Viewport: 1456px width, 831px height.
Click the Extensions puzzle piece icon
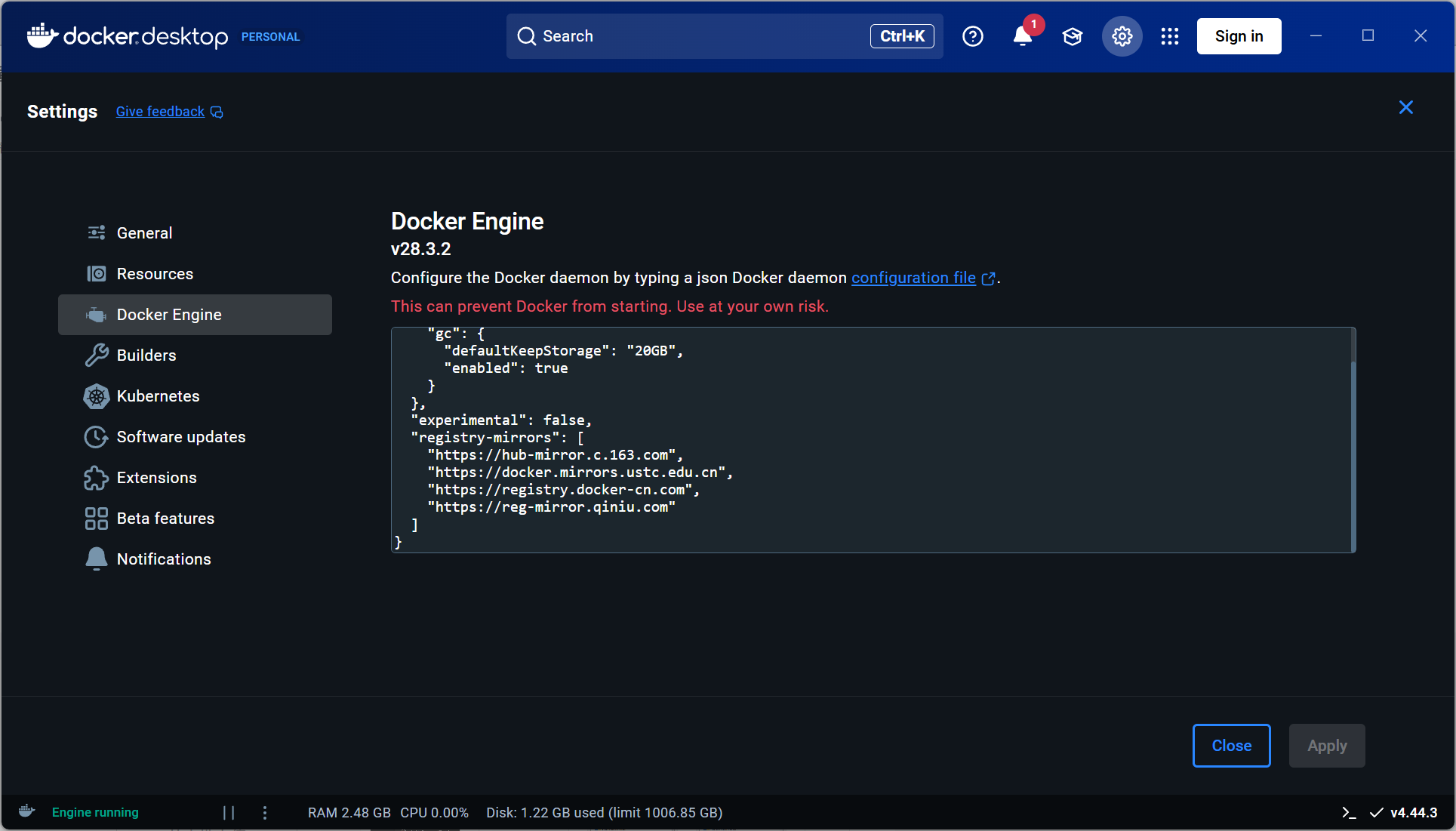[x=97, y=478]
